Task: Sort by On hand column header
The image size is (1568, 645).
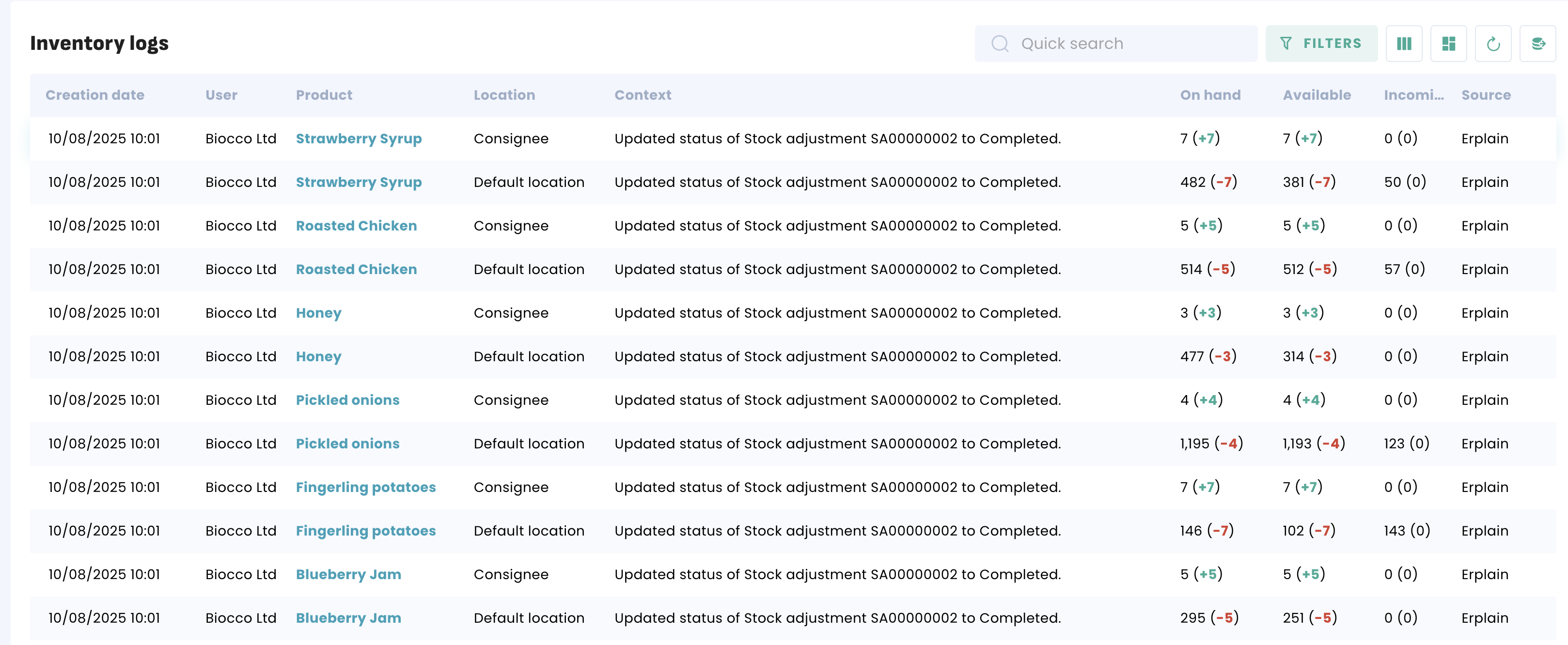Action: tap(1209, 95)
